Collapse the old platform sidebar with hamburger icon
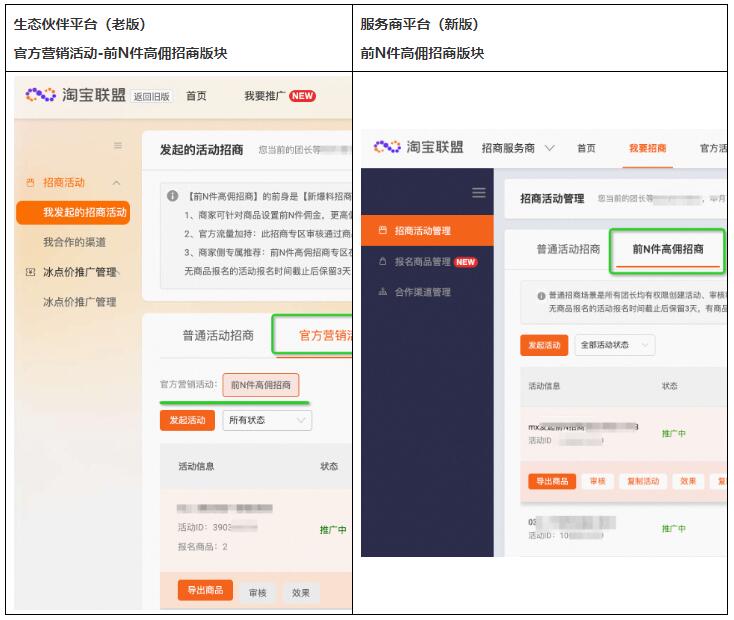734x620 pixels. 118,146
